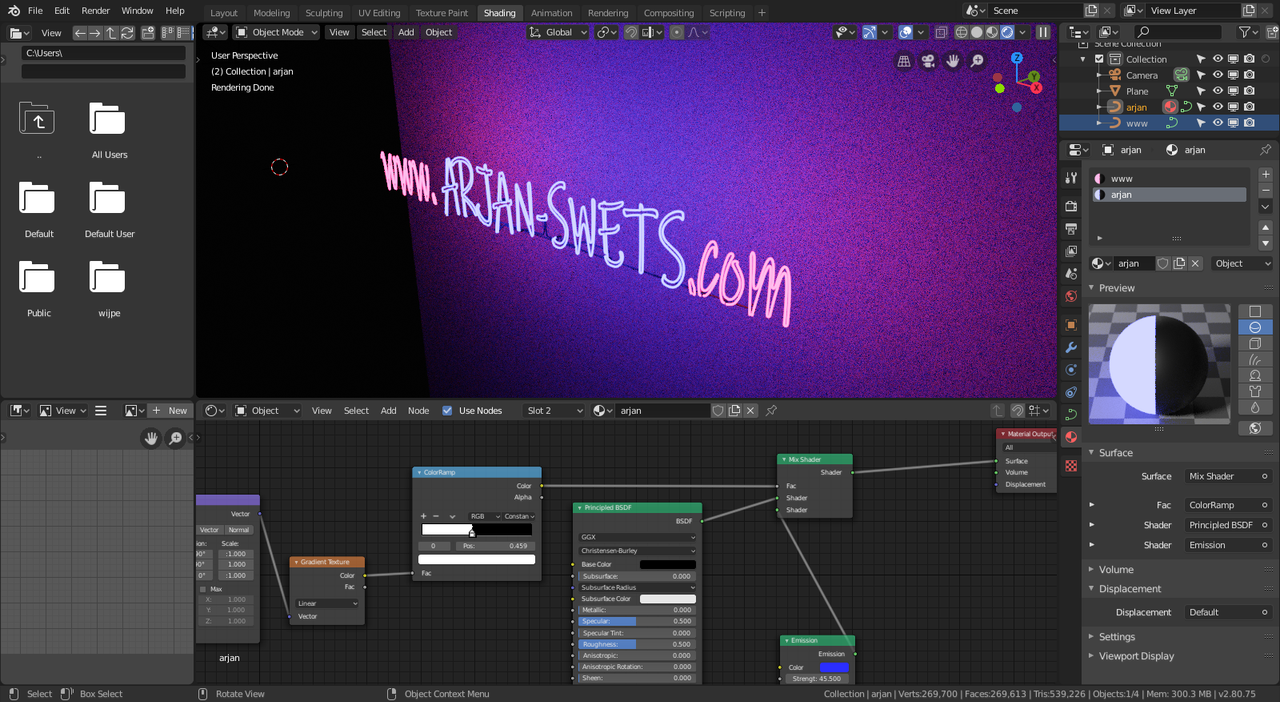The width and height of the screenshot is (1280, 702).
Task: Select the www material slot
Action: click(1170, 179)
